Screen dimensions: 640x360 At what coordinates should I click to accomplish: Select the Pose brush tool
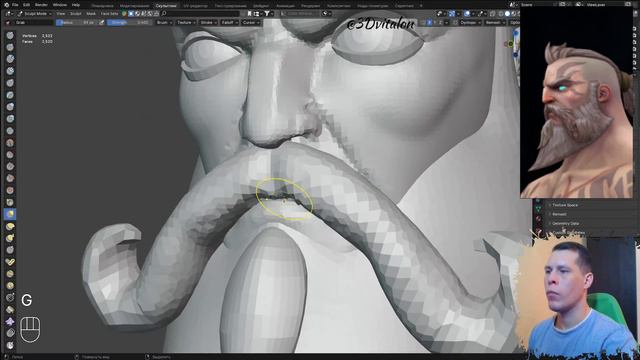[x=10, y=262]
